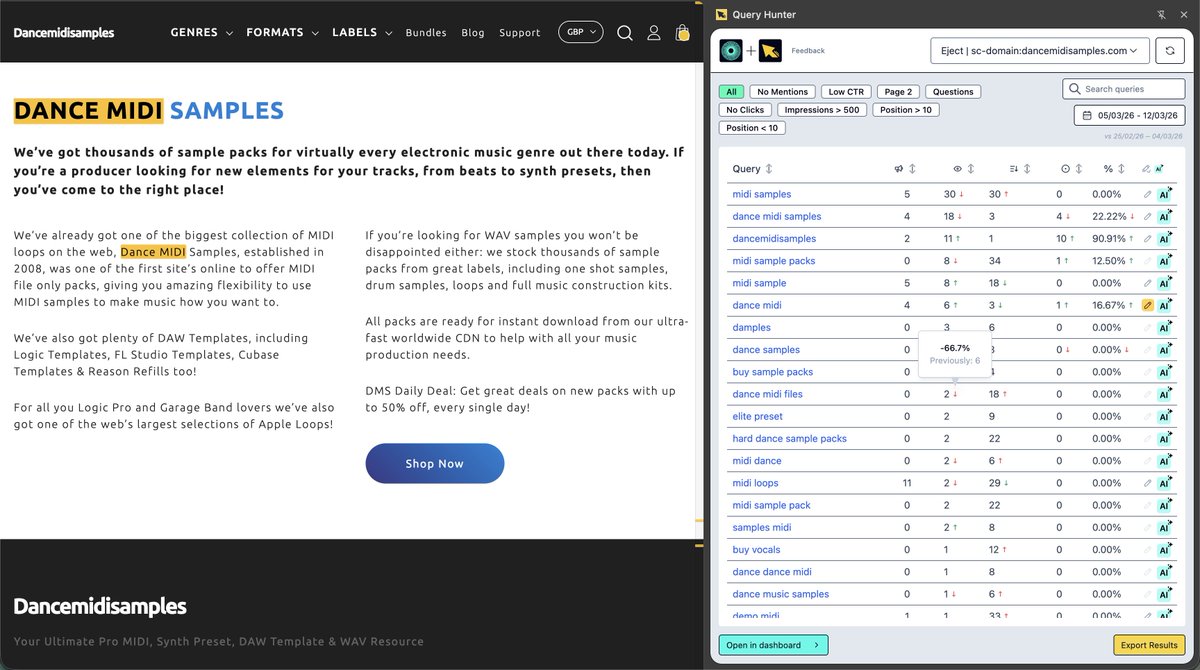Click the highlighted yellow pencil icon for dance midi

point(1147,305)
